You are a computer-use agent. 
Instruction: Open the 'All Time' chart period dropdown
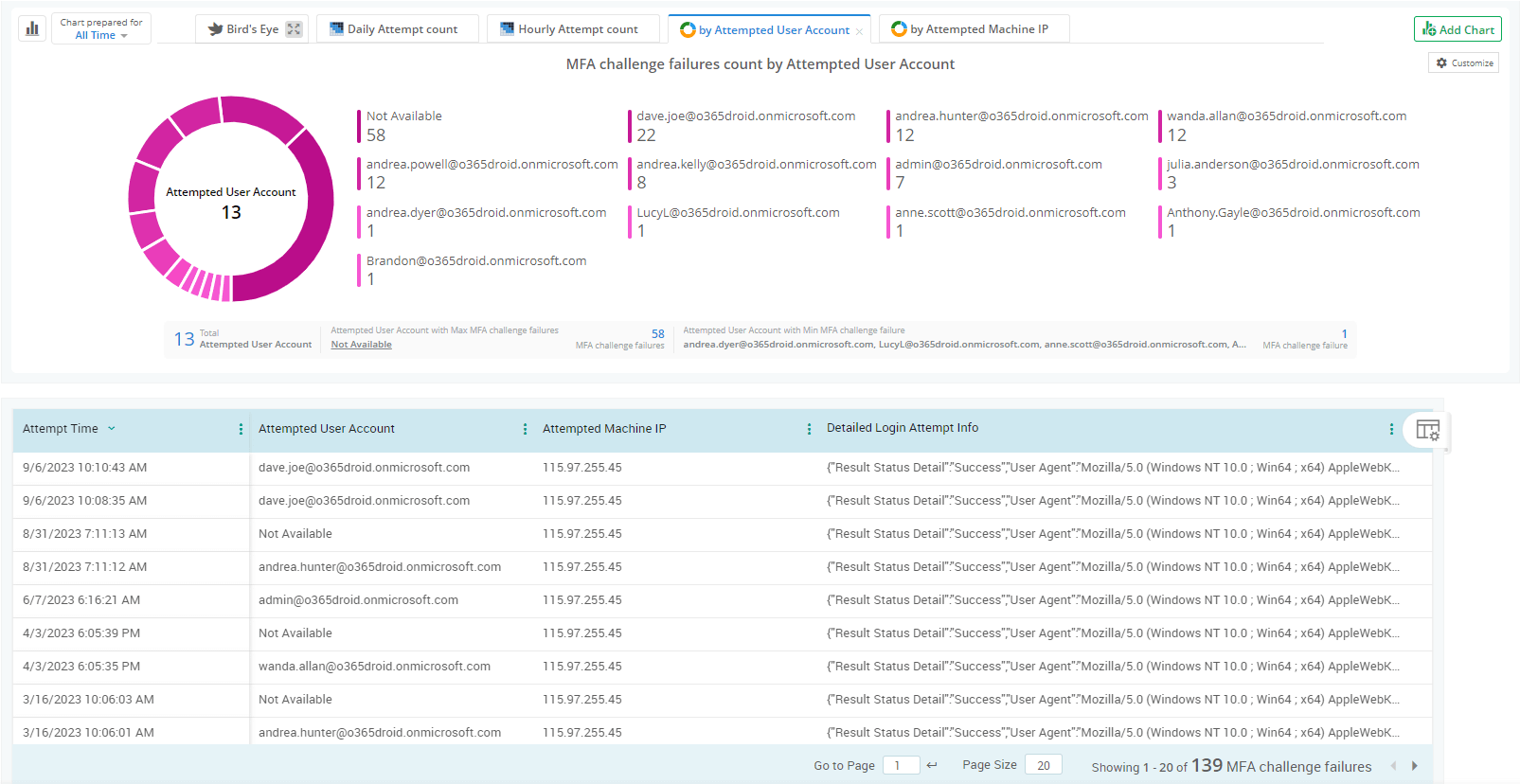tap(100, 35)
